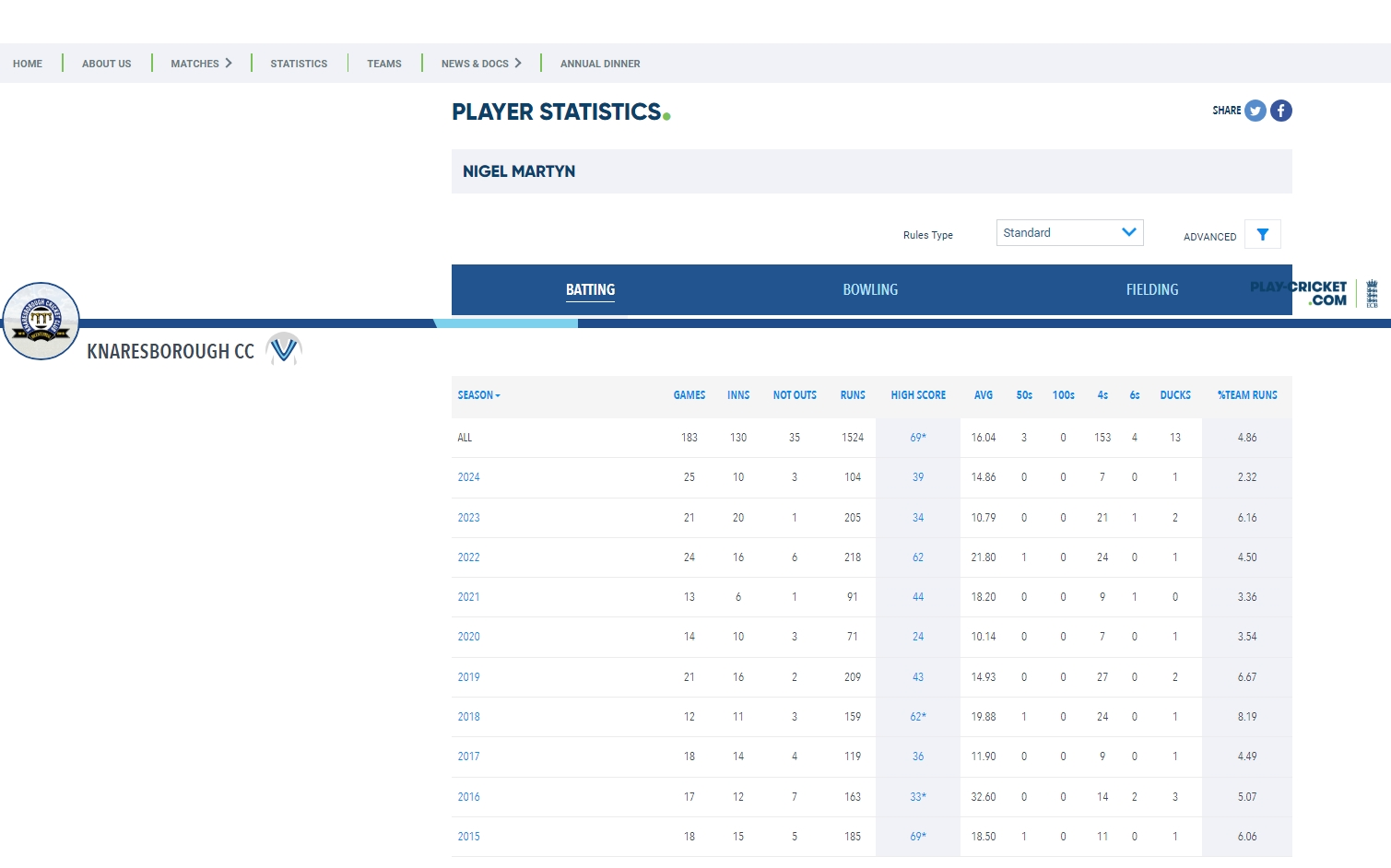Go to Statistics in navigation bar
Viewport: 1391px width, 868px height.
pos(299,64)
